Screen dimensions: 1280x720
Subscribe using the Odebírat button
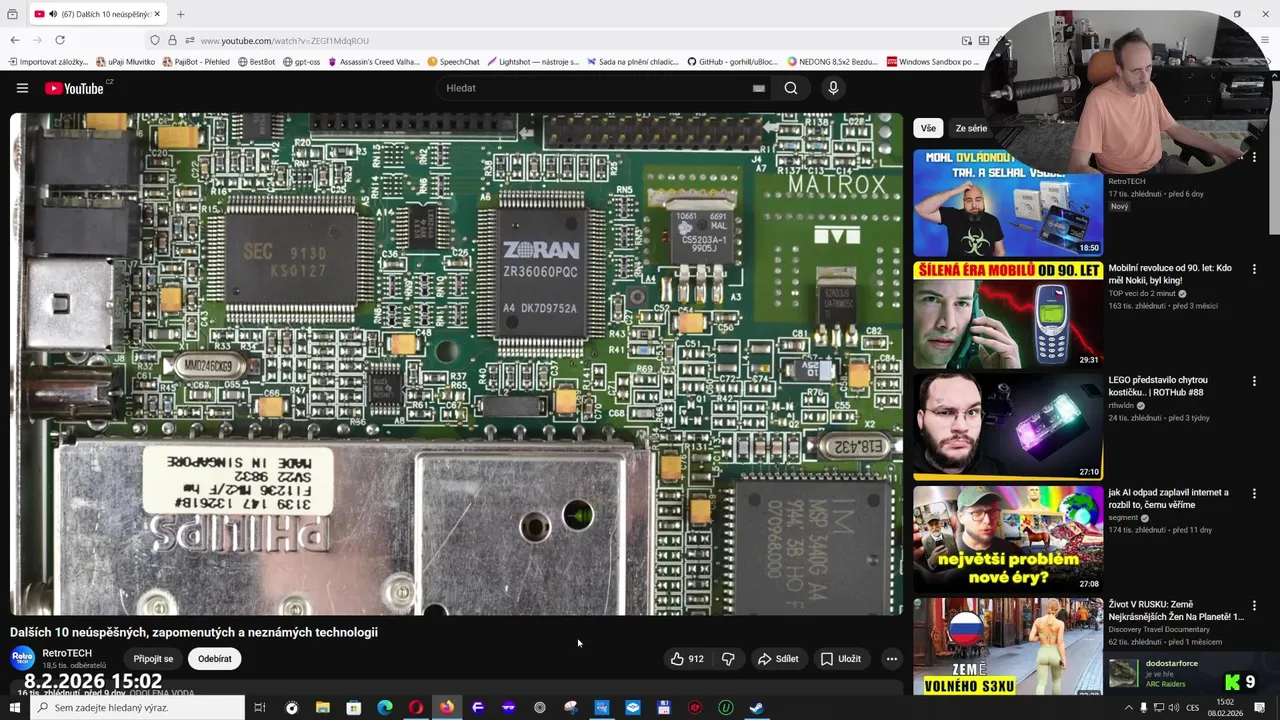(x=215, y=659)
